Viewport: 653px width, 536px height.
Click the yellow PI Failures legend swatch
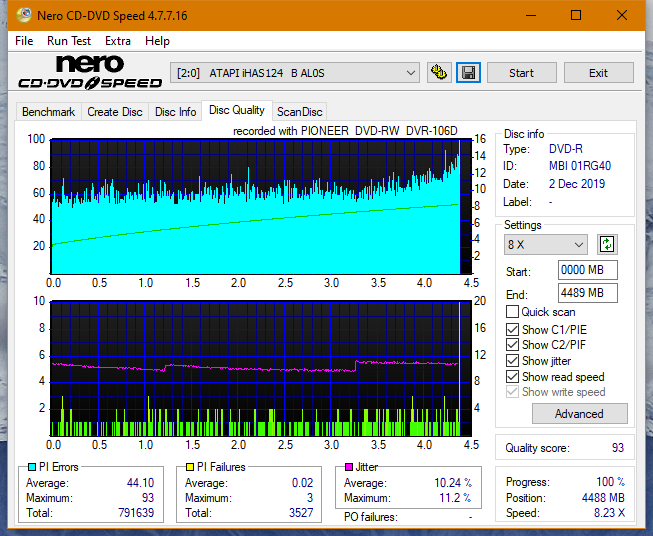click(x=190, y=467)
